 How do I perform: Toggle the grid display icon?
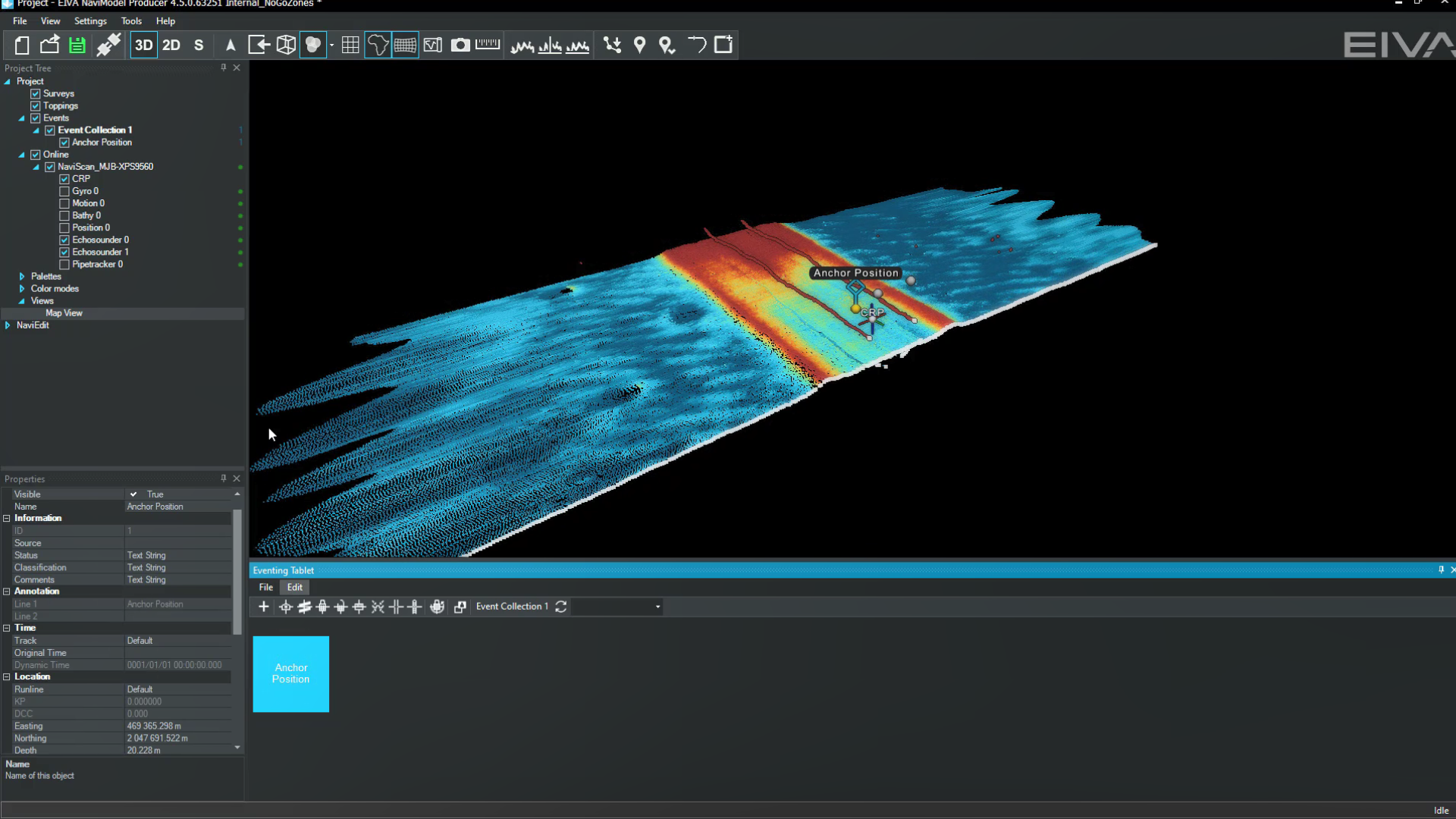click(x=350, y=45)
